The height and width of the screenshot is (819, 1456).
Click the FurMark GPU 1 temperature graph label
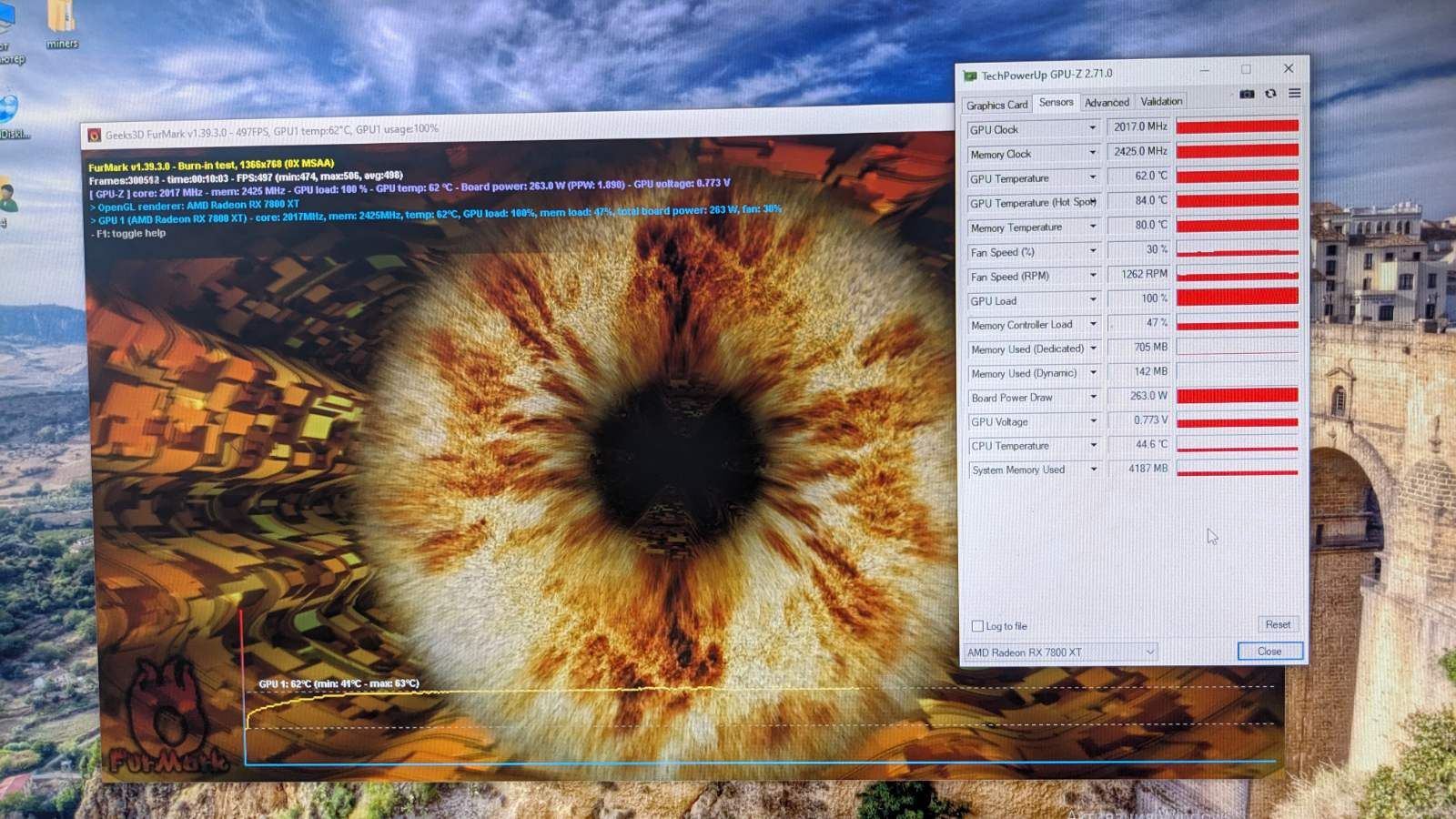pyautogui.click(x=339, y=683)
